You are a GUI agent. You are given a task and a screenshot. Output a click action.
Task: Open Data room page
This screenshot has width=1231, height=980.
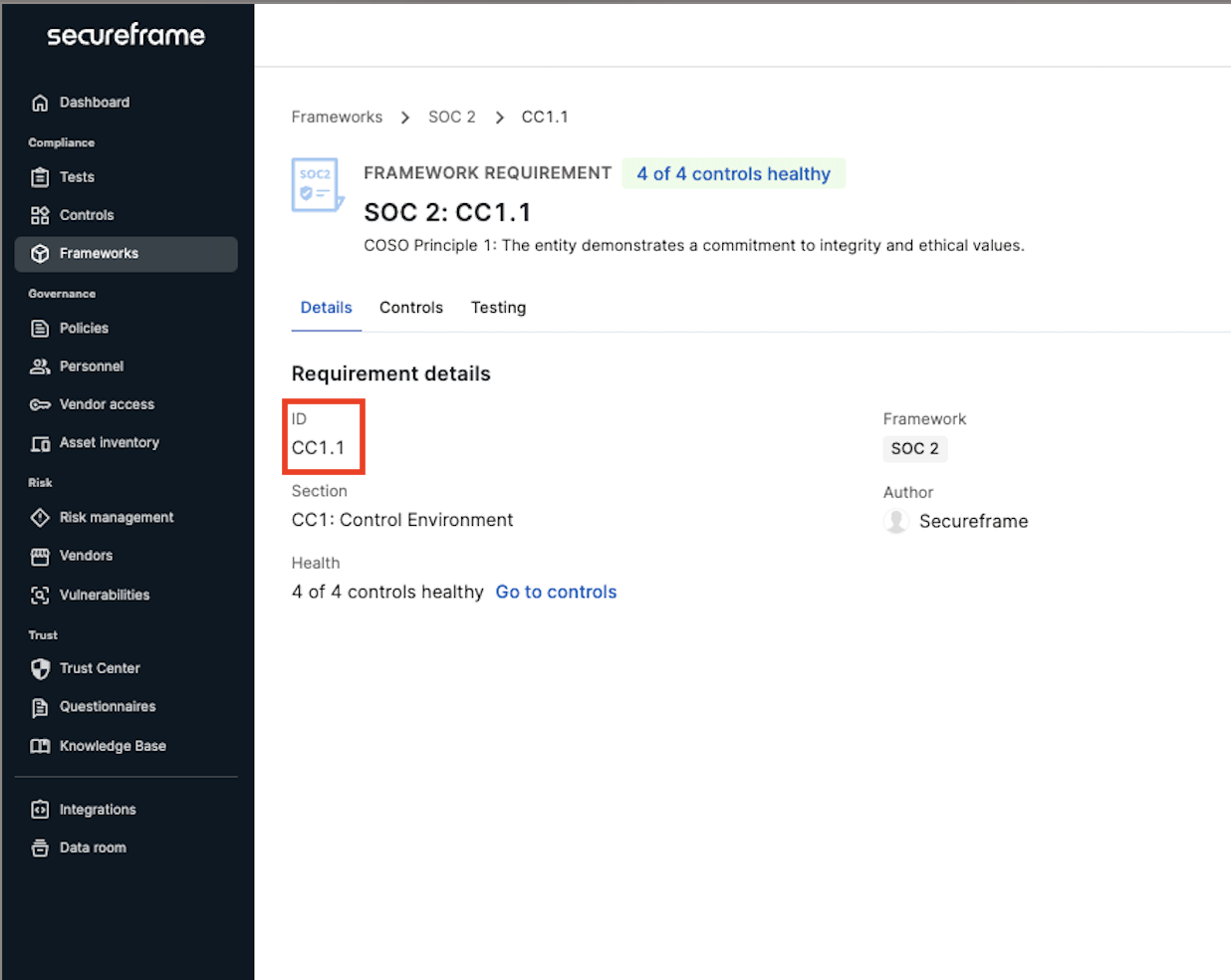coord(93,849)
